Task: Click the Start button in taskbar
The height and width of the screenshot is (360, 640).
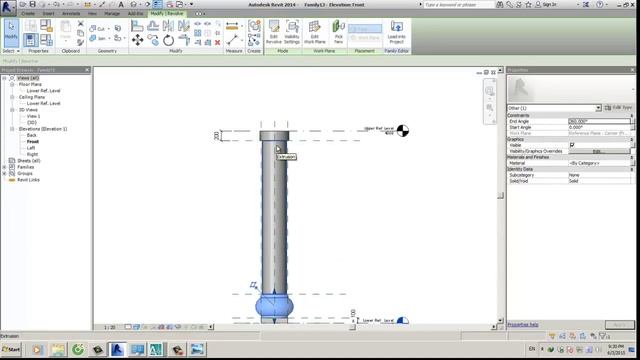Action: coord(11,349)
